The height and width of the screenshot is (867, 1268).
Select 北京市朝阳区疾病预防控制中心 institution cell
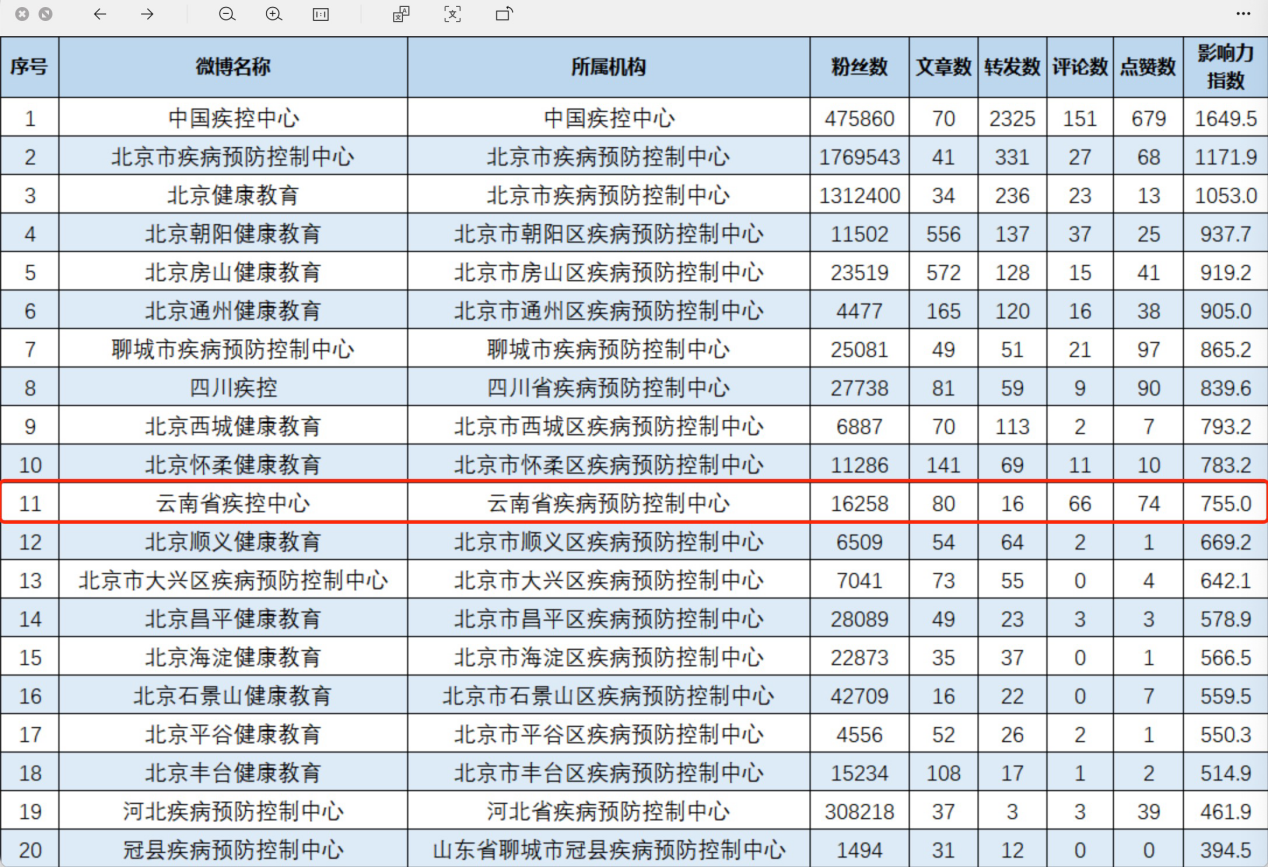[609, 234]
